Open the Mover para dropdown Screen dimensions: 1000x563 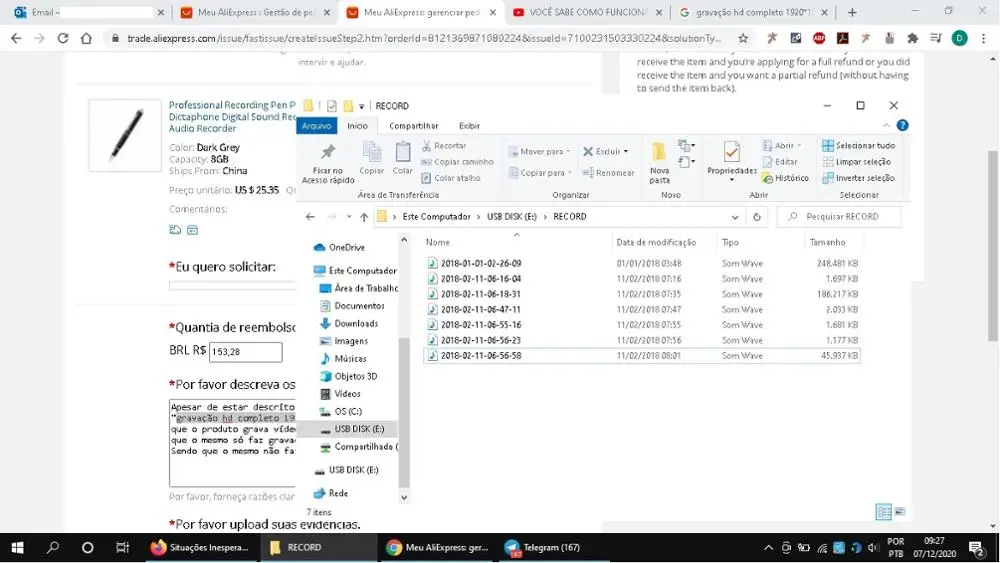tap(539, 151)
